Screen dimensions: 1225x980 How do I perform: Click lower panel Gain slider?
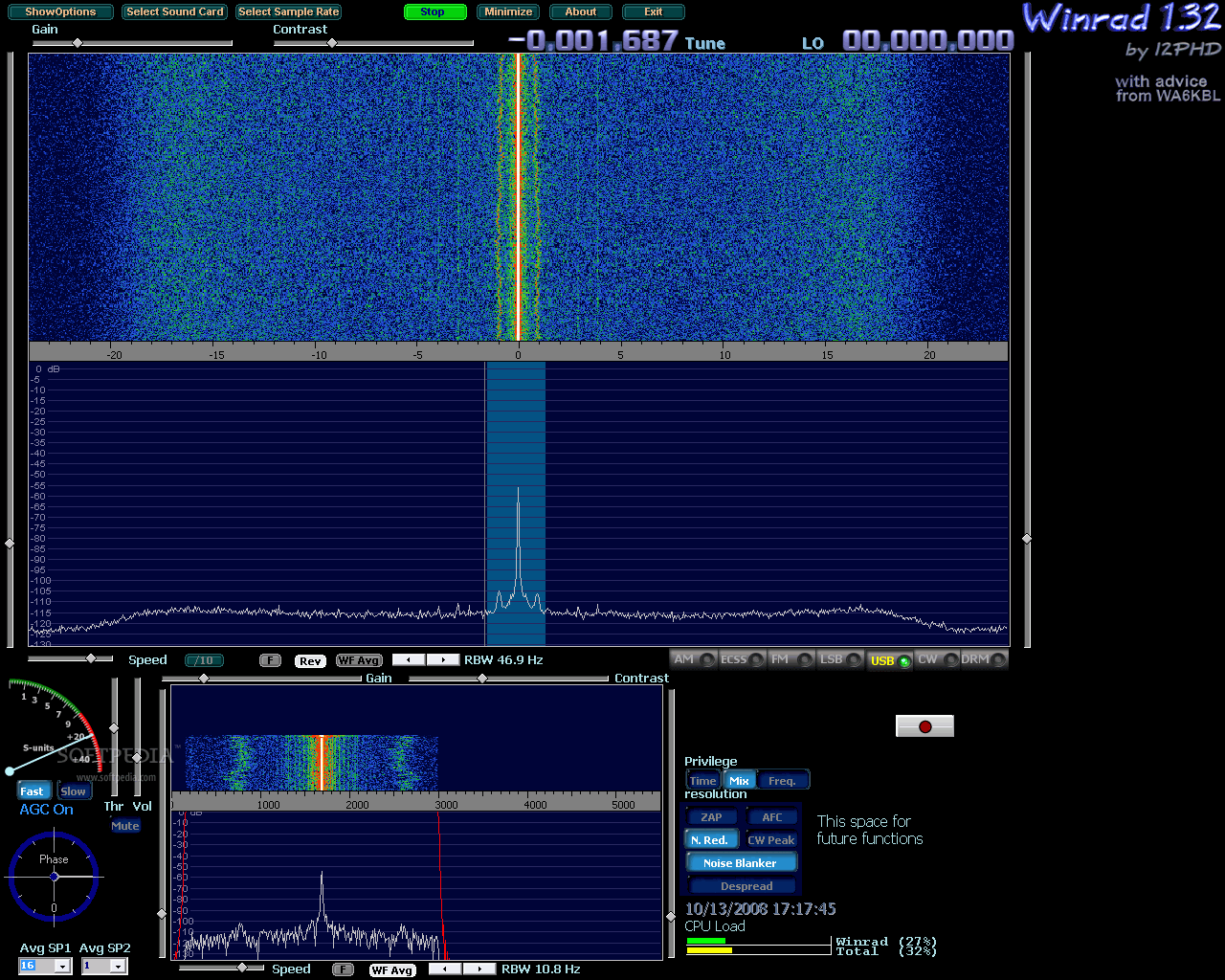point(262,679)
